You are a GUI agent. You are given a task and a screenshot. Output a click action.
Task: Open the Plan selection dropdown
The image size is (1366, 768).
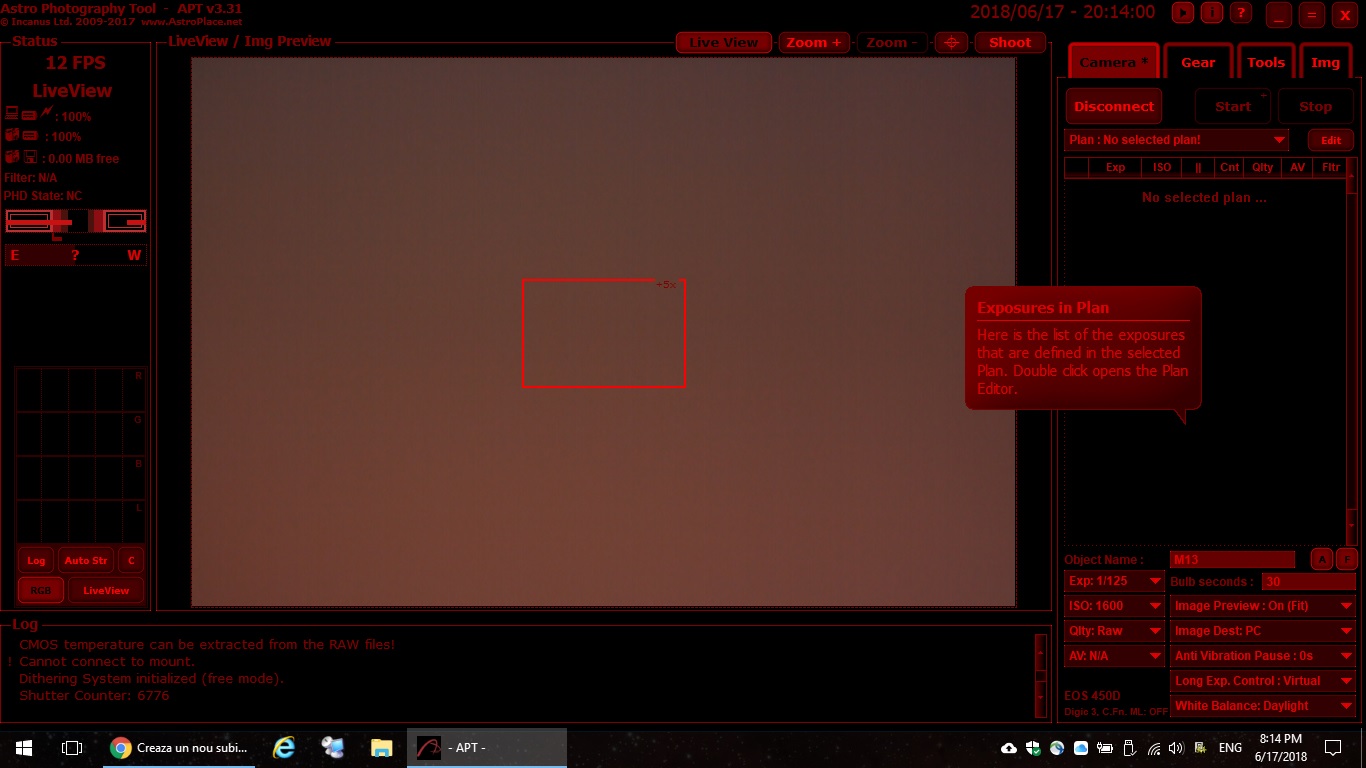(1177, 140)
